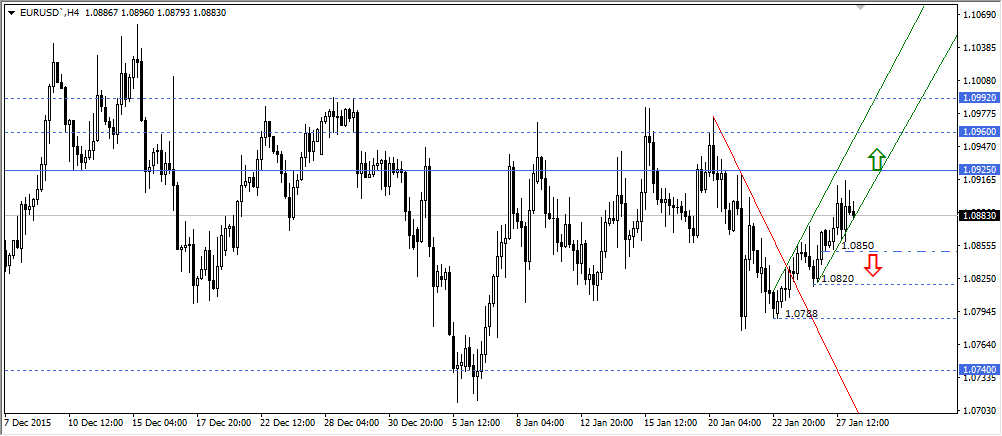The height and width of the screenshot is (436, 1002).
Task: Select the green up arrow object
Action: point(877,159)
